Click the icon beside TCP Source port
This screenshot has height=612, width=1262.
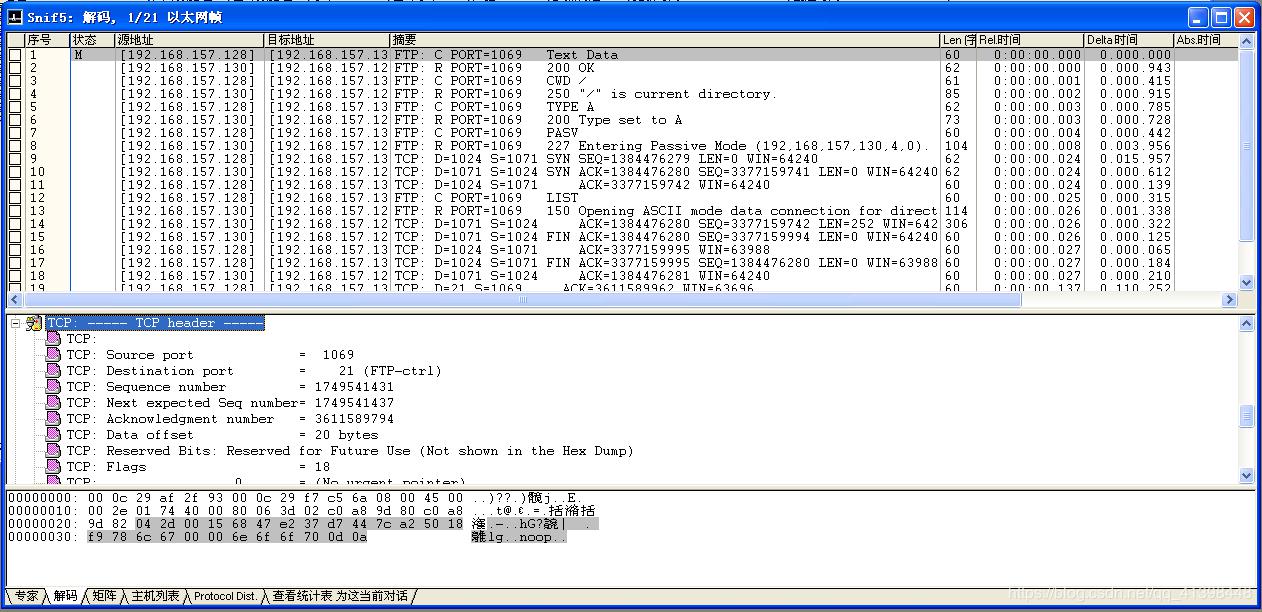point(53,355)
